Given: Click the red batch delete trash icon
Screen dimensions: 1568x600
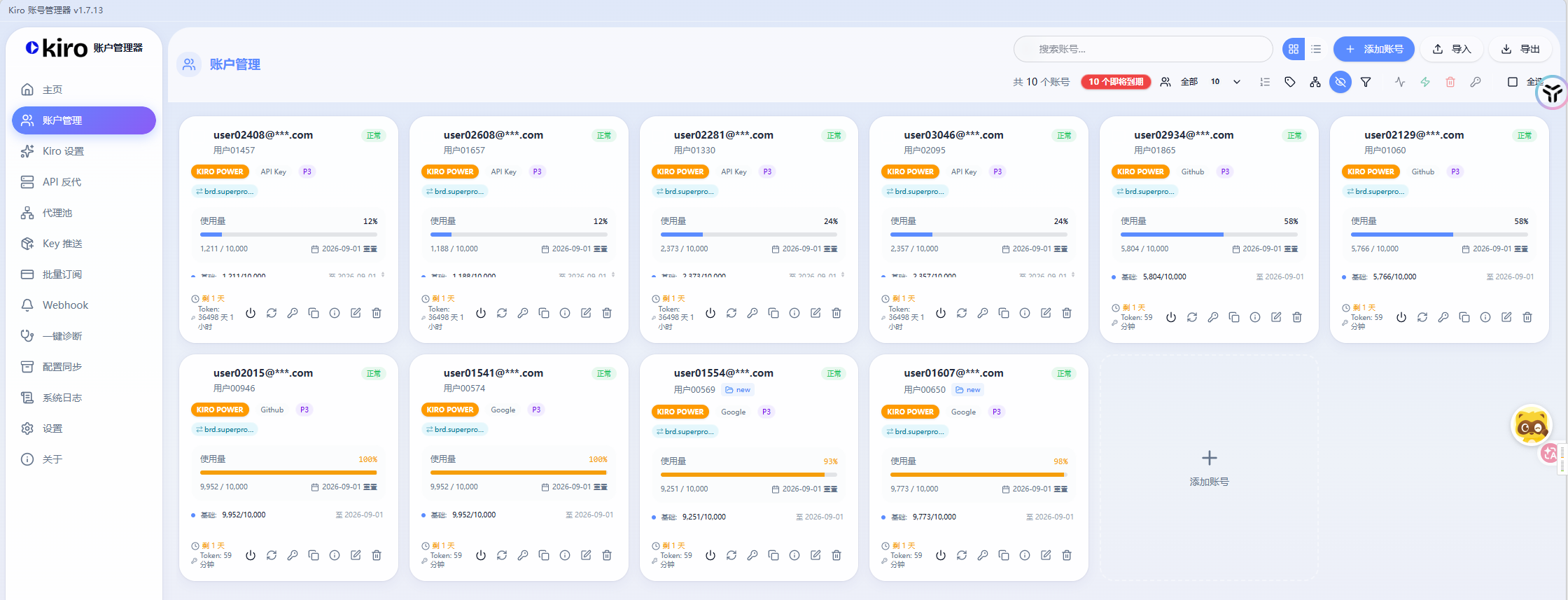Looking at the screenshot, I should click(1450, 82).
